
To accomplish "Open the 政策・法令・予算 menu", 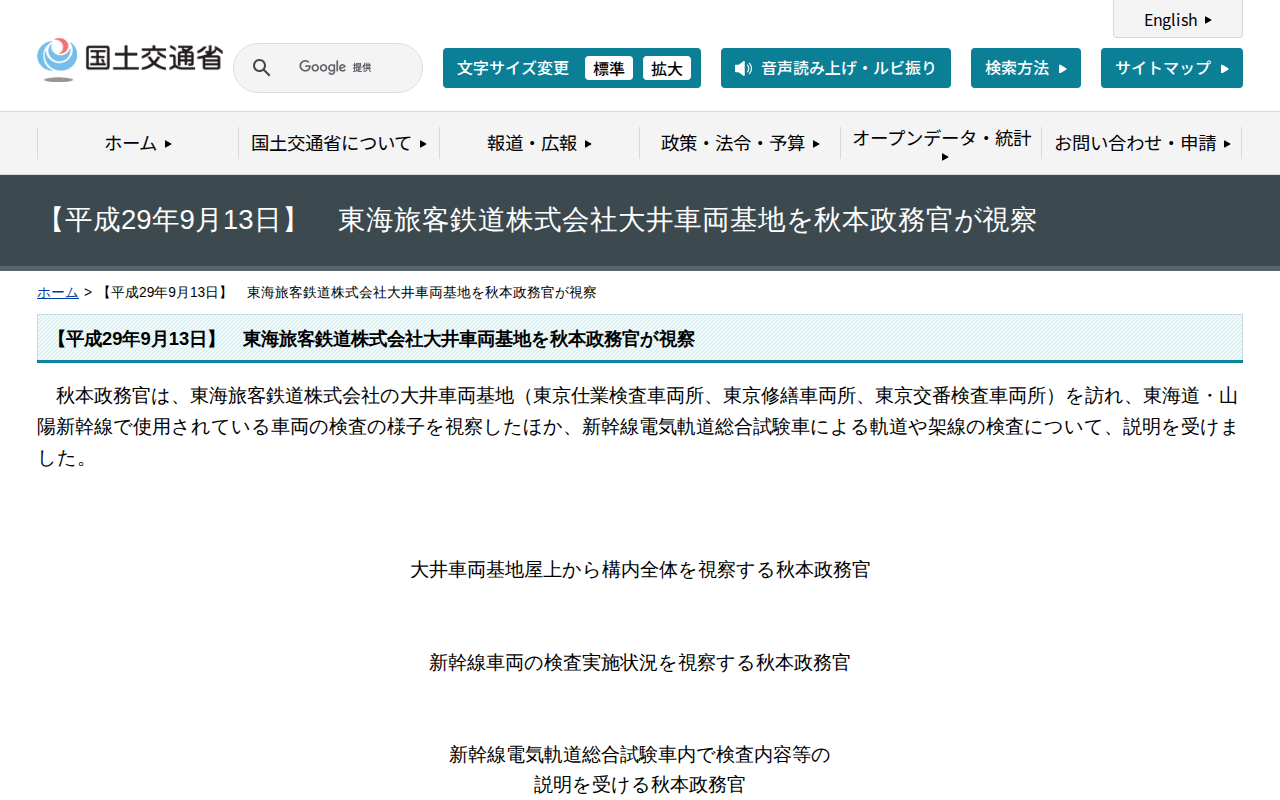I will click(740, 143).
